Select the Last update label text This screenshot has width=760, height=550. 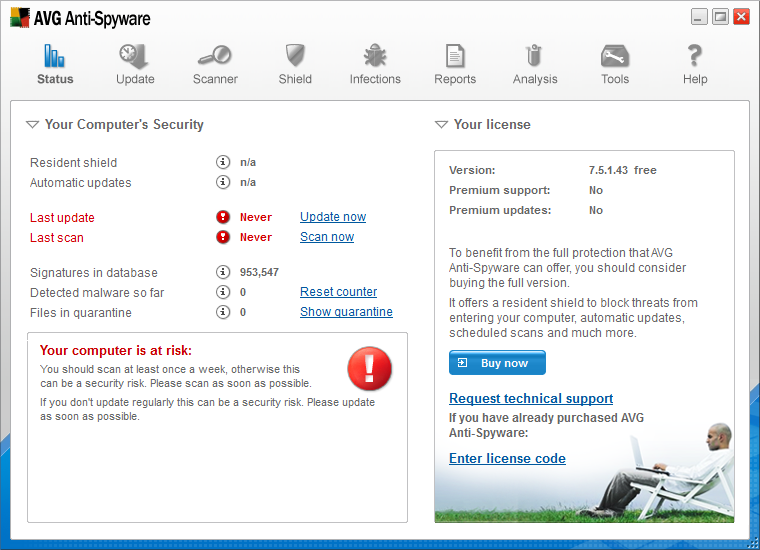(62, 218)
